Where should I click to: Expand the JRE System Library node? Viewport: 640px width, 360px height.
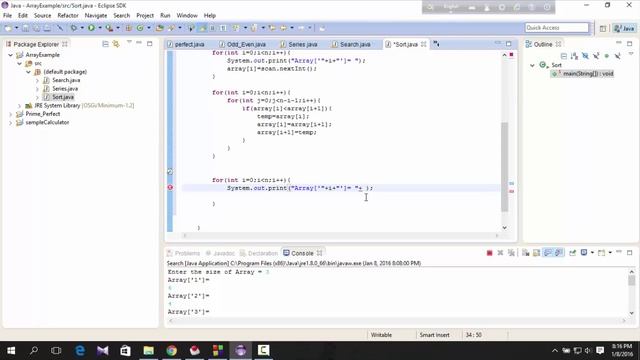pos(19,105)
